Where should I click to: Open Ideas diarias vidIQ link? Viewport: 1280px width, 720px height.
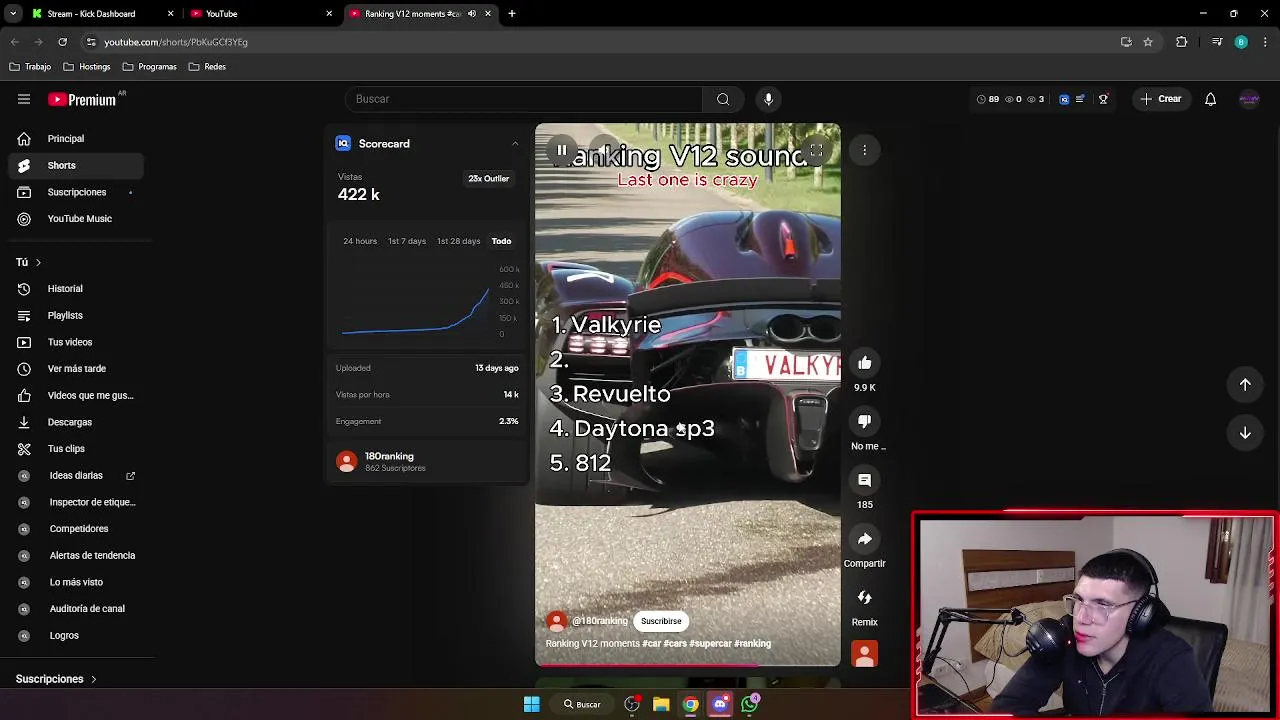click(x=76, y=476)
